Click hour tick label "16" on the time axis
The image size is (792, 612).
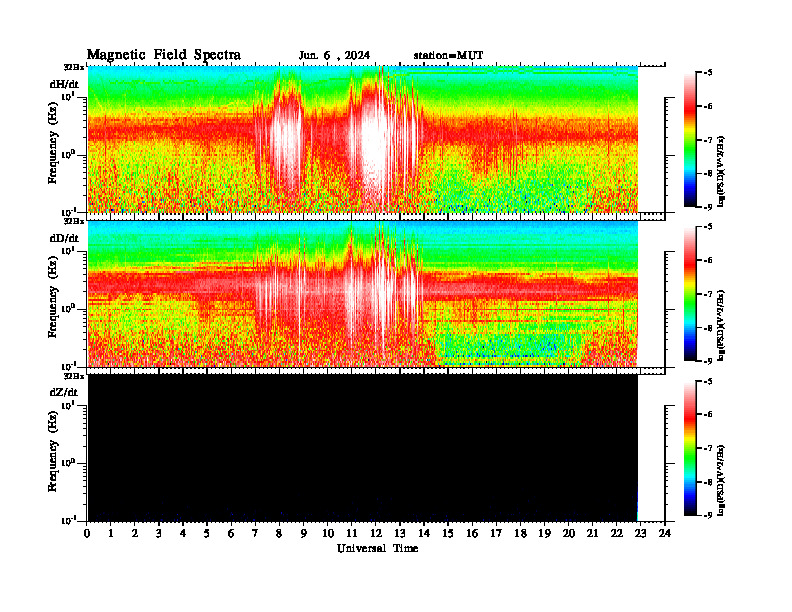pos(472,534)
